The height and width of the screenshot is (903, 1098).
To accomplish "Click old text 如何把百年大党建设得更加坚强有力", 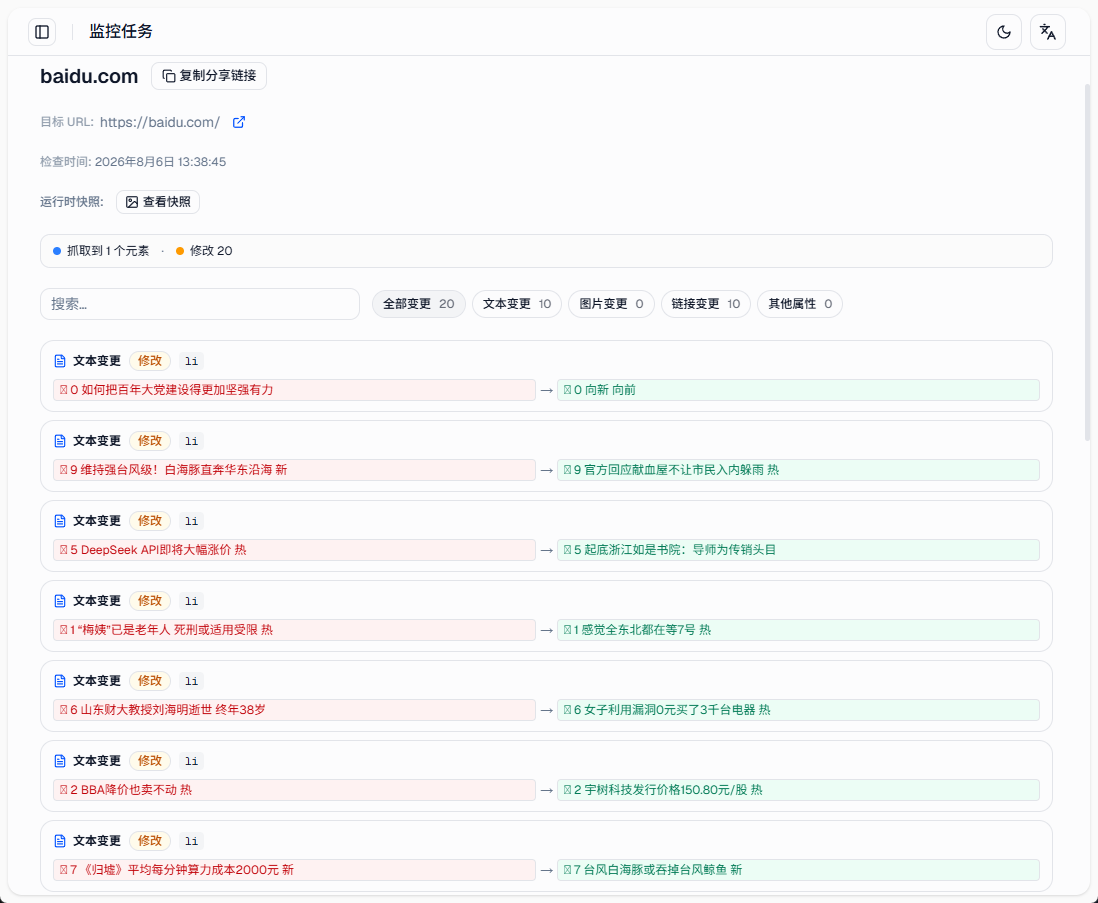I will pyautogui.click(x=177, y=390).
